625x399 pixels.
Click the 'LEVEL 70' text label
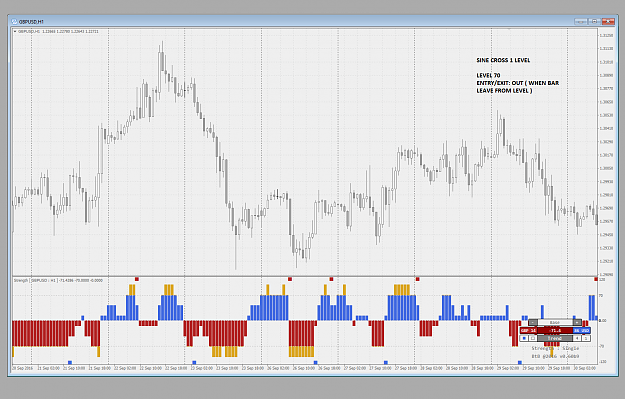488,75
